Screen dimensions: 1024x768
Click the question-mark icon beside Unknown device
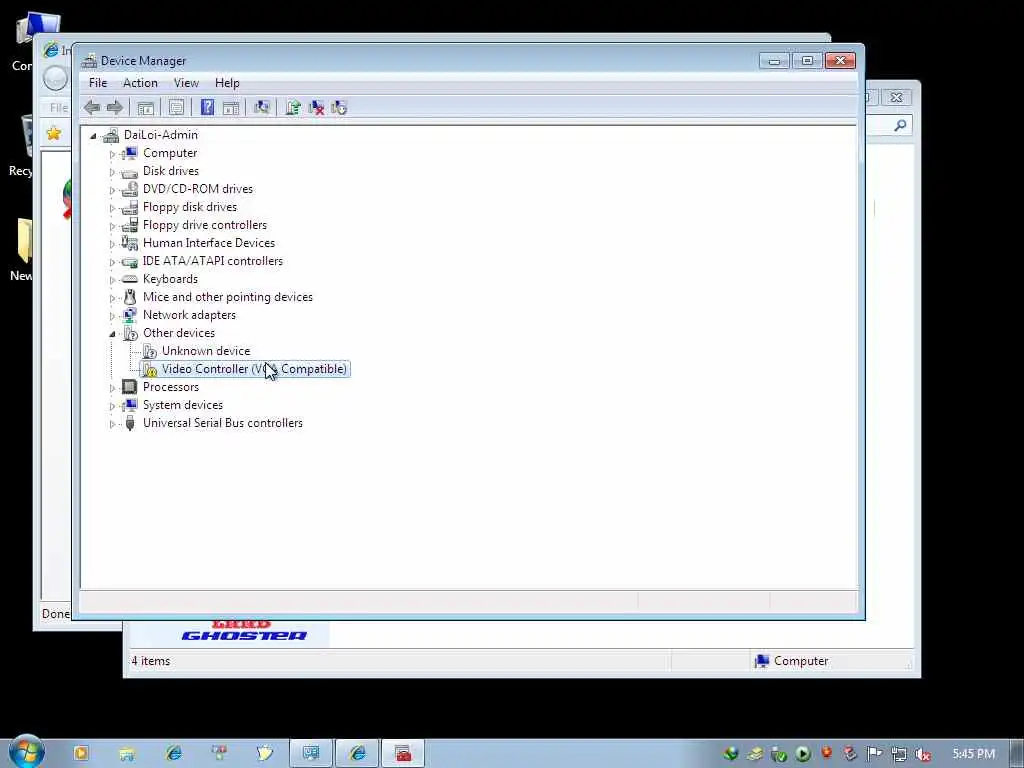[x=150, y=351]
